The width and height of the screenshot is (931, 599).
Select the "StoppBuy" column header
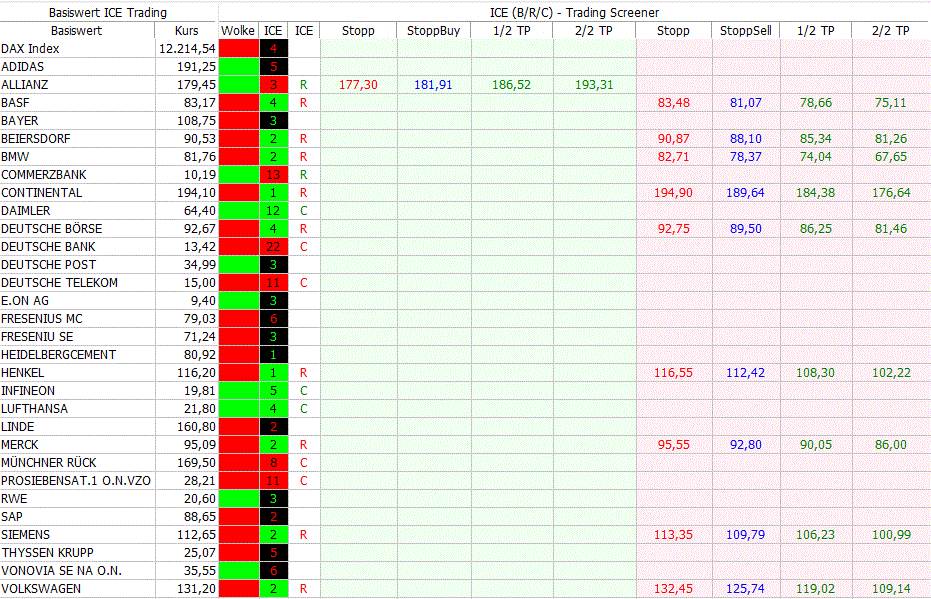[433, 31]
